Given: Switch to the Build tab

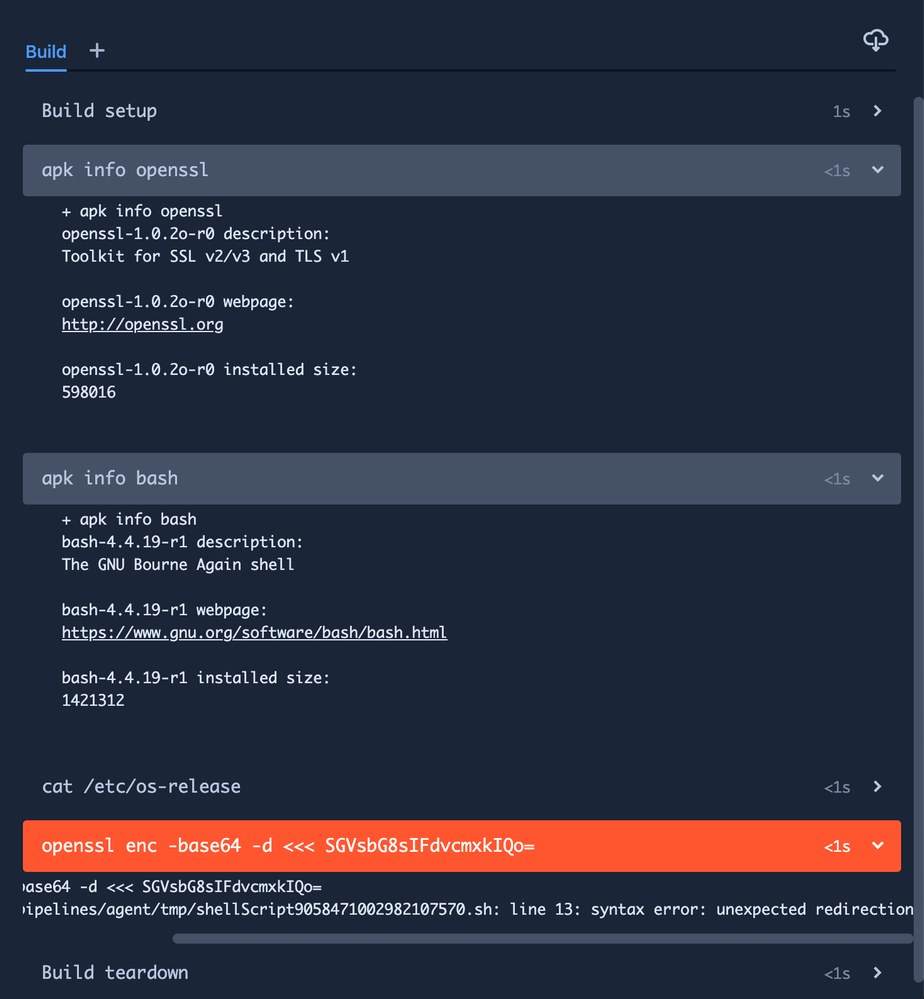Looking at the screenshot, I should point(46,52).
